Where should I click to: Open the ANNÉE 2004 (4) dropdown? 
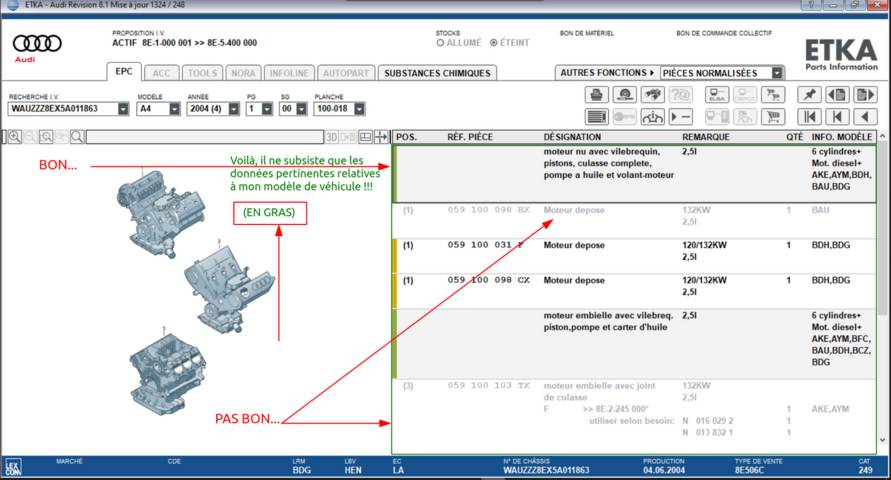pyautogui.click(x=234, y=108)
